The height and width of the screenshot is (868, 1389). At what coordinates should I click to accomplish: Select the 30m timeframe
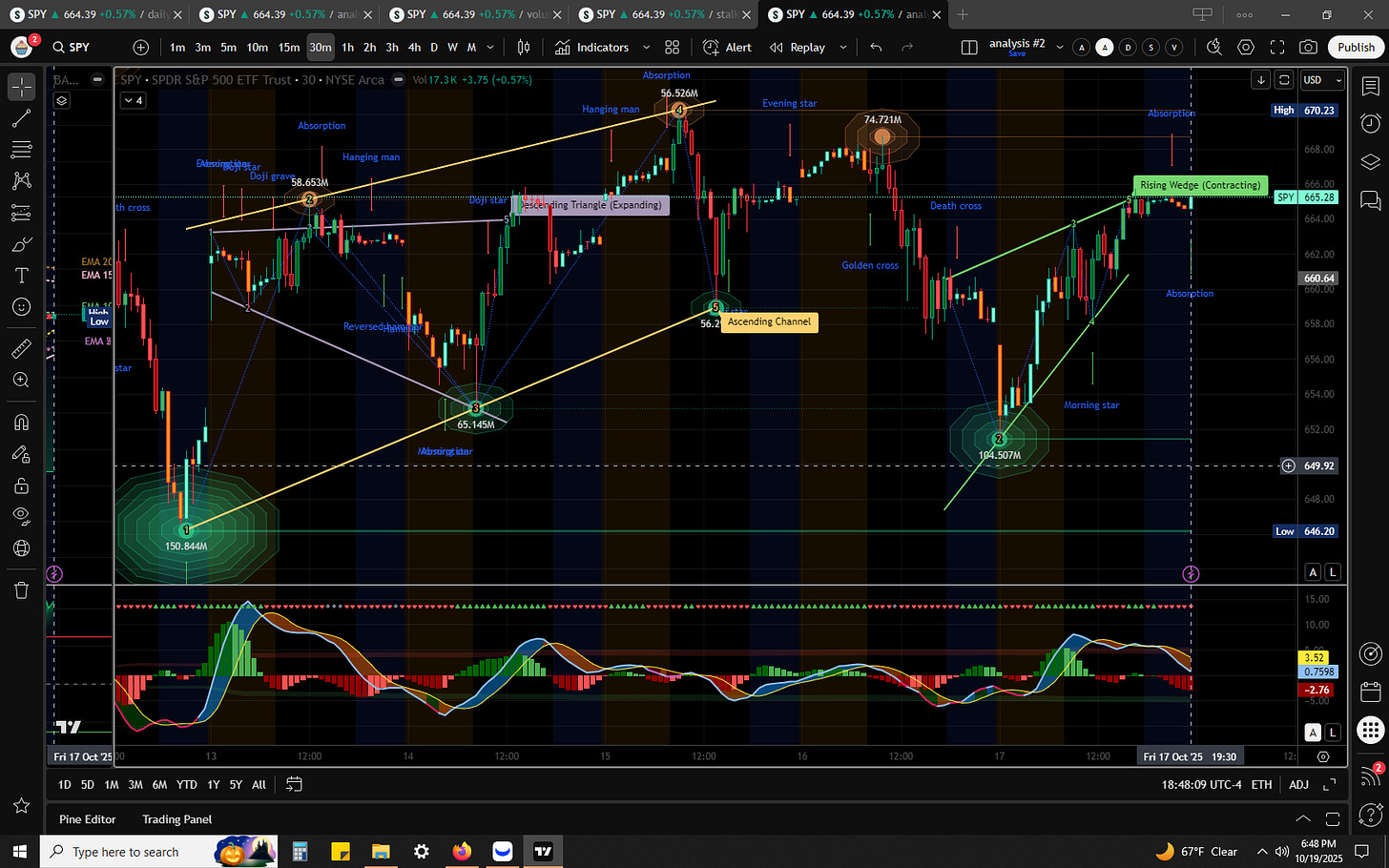point(321,48)
